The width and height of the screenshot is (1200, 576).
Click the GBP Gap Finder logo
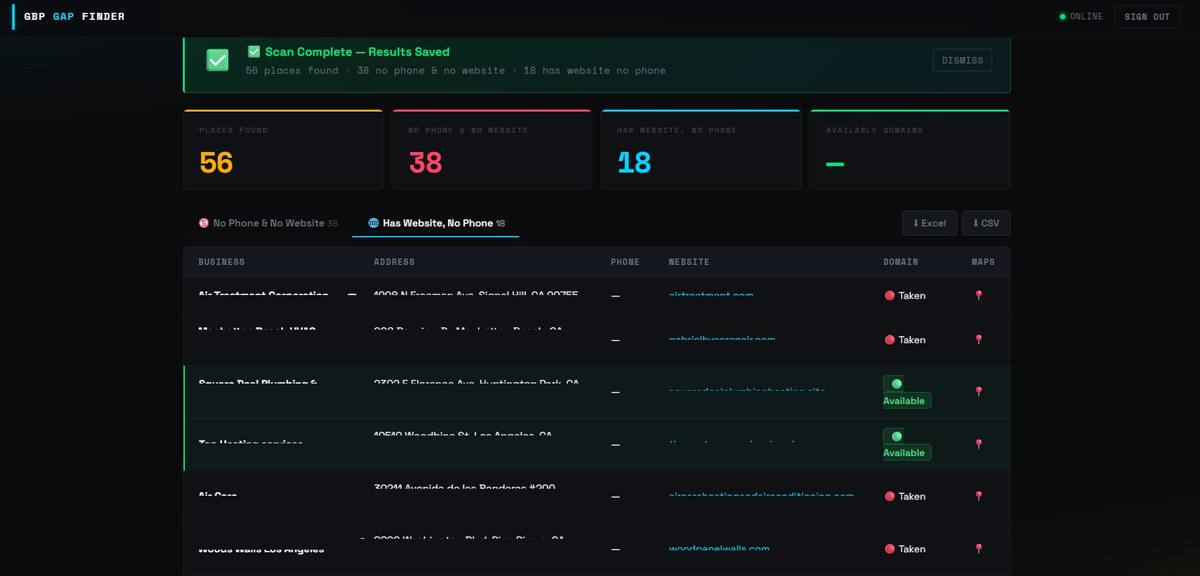point(74,17)
